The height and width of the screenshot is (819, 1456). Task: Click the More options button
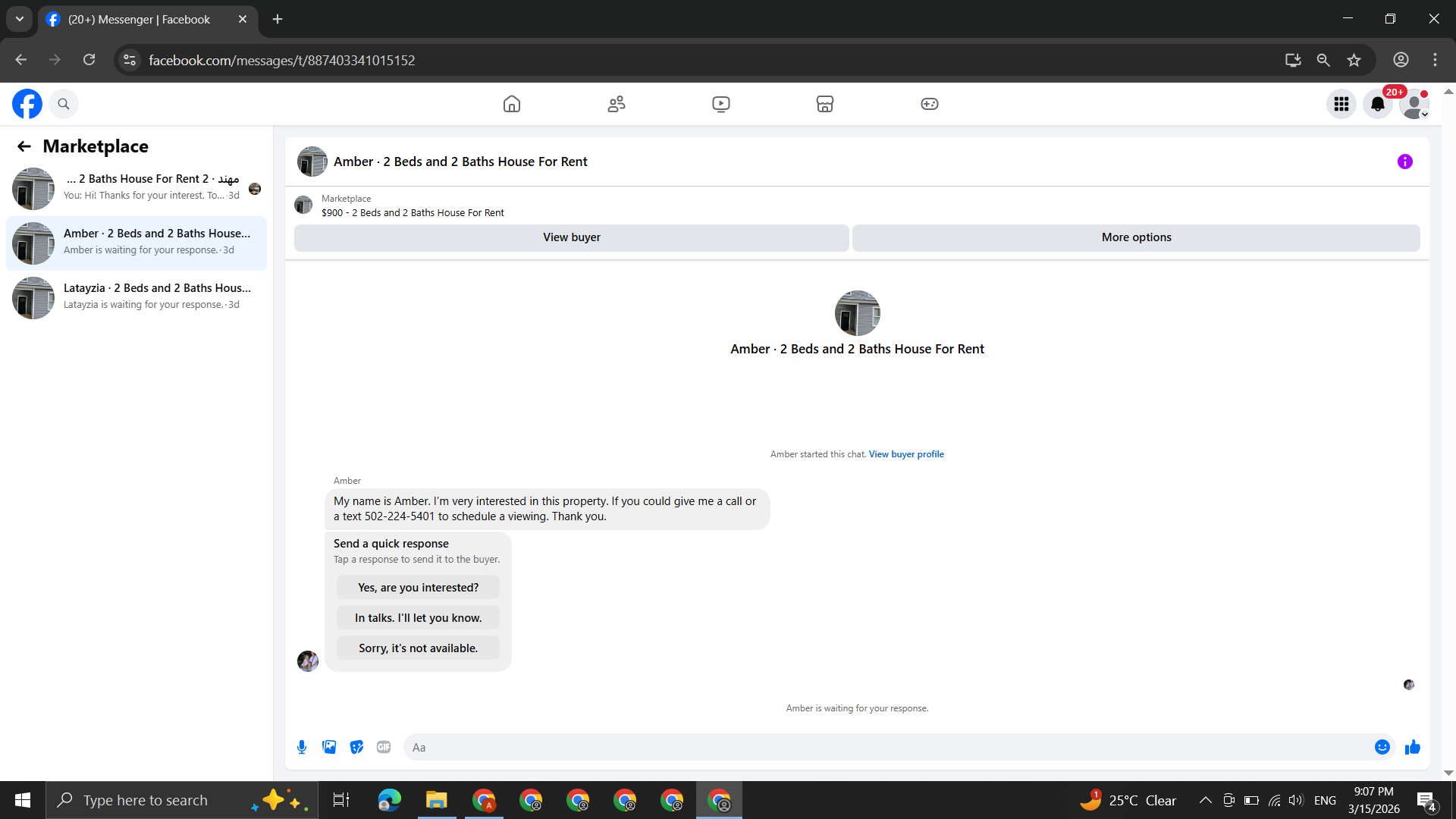pos(1136,237)
